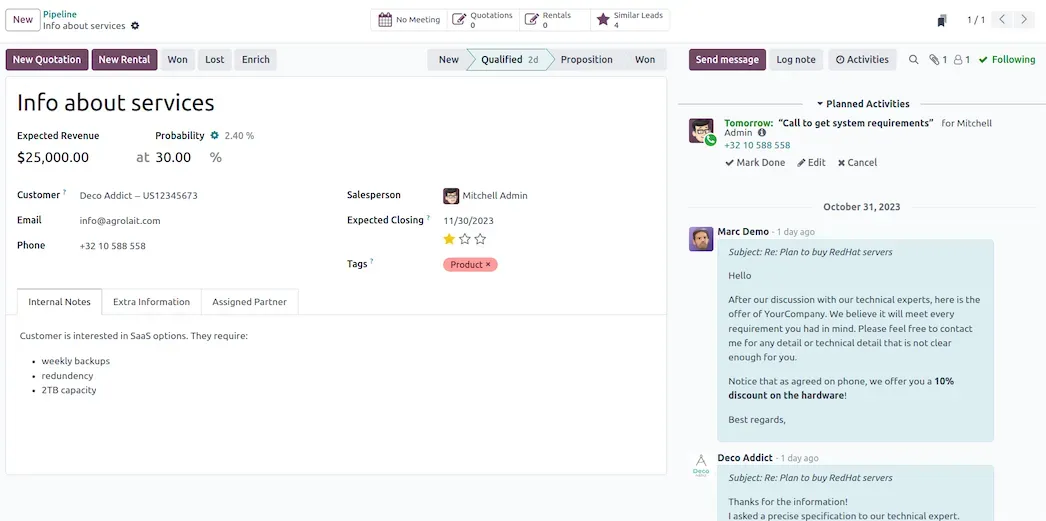The width and height of the screenshot is (1046, 521).
Task: Click the gear icon beside the record title
Action: (136, 26)
